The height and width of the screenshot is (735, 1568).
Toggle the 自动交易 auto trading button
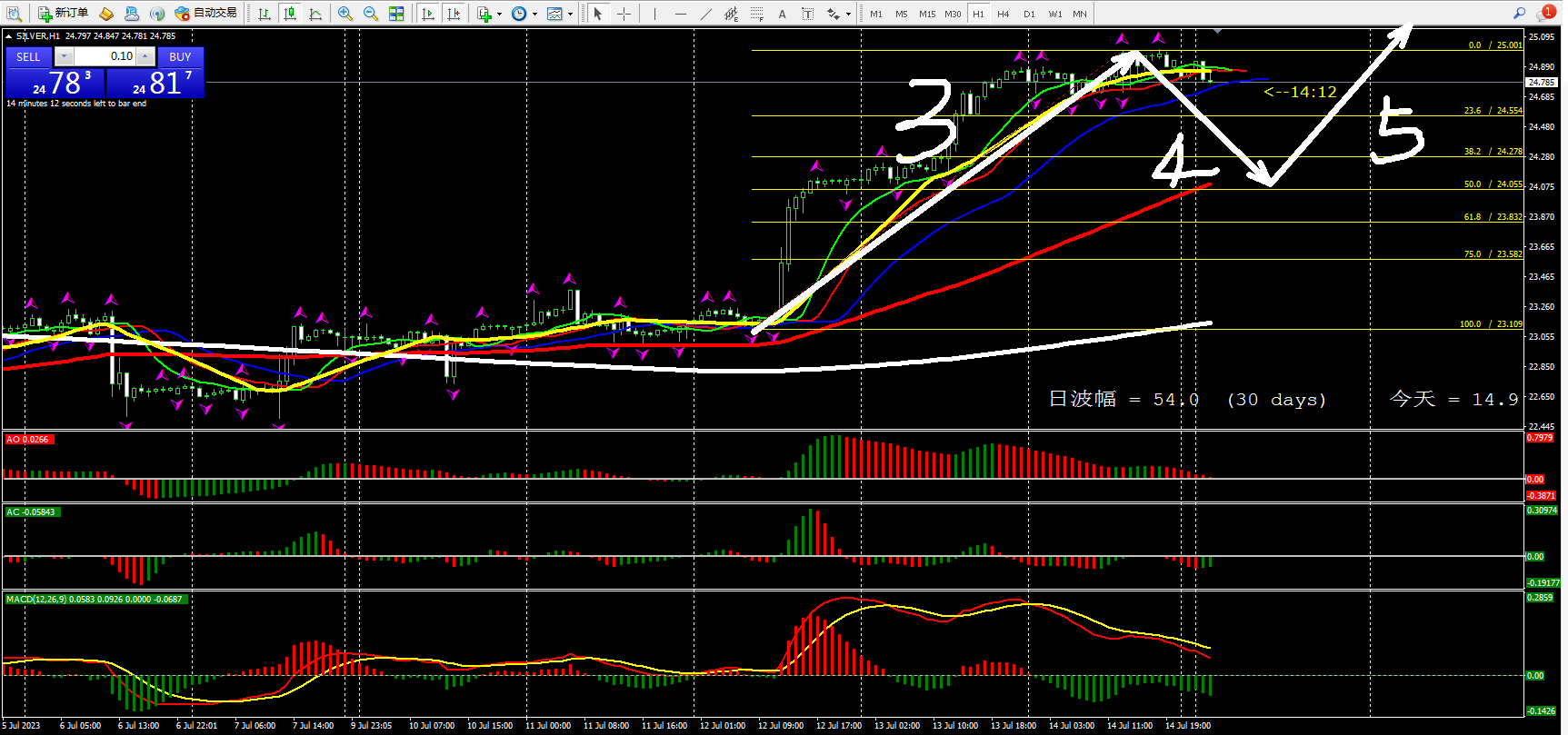tap(206, 13)
